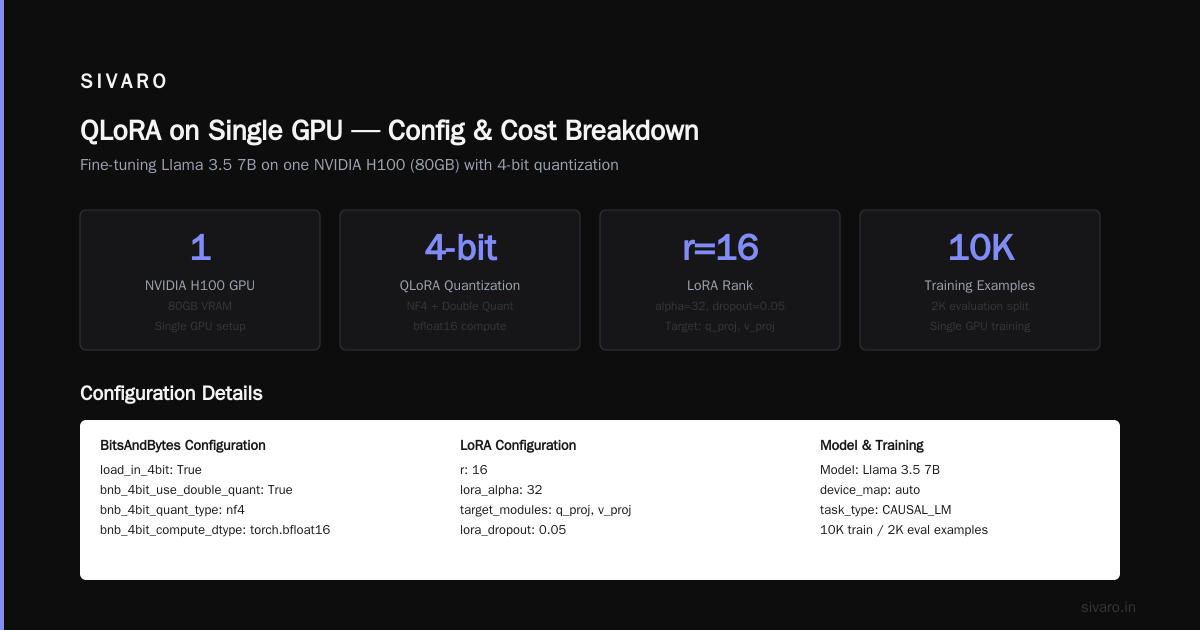Select the lora_dropout: 0.05 line
The image size is (1200, 630).
coord(513,530)
